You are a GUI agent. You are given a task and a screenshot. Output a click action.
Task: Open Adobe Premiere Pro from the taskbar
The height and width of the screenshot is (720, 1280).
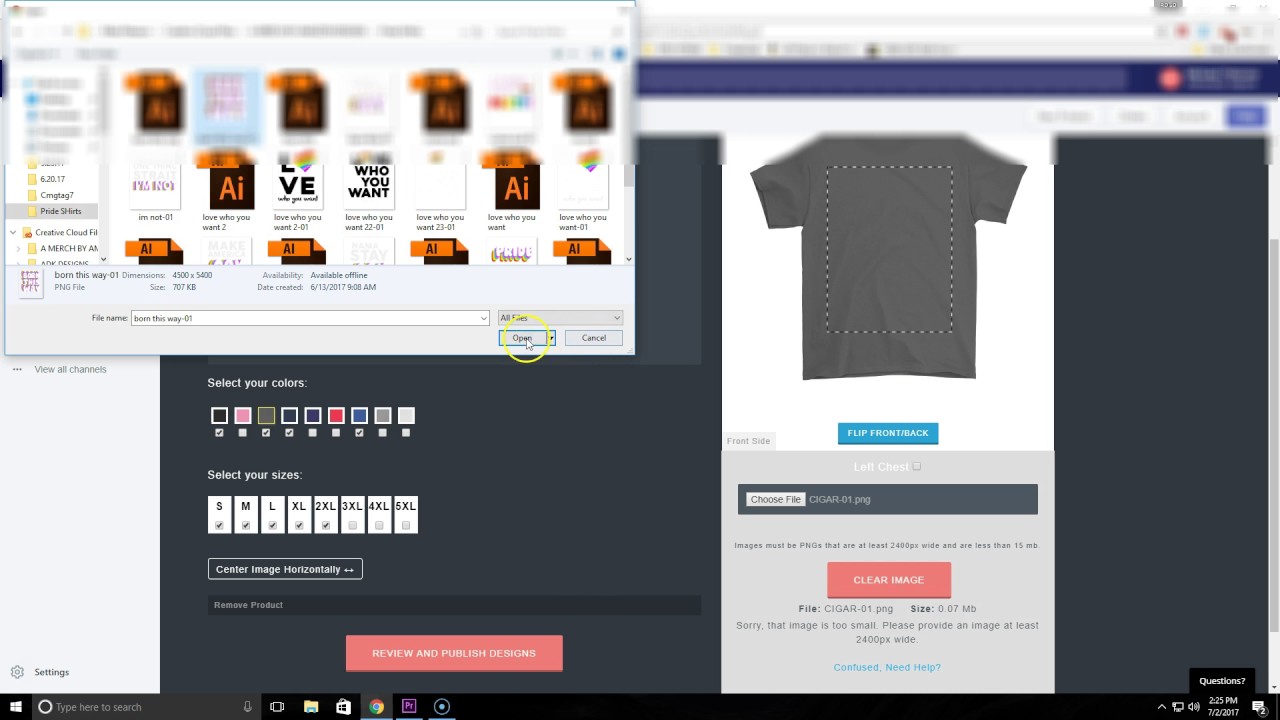coord(409,707)
